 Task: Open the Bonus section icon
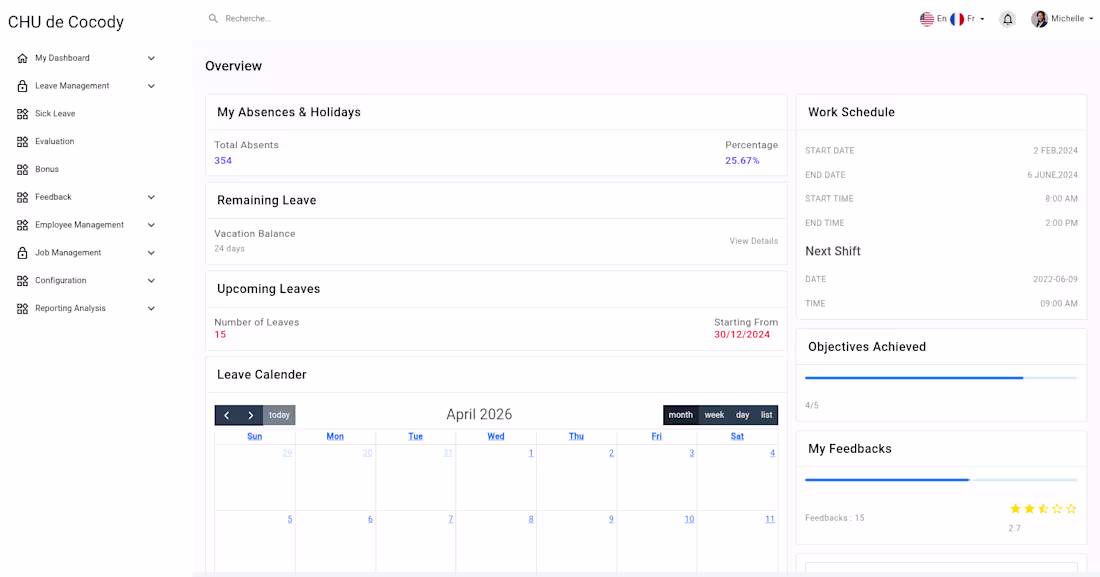point(22,169)
